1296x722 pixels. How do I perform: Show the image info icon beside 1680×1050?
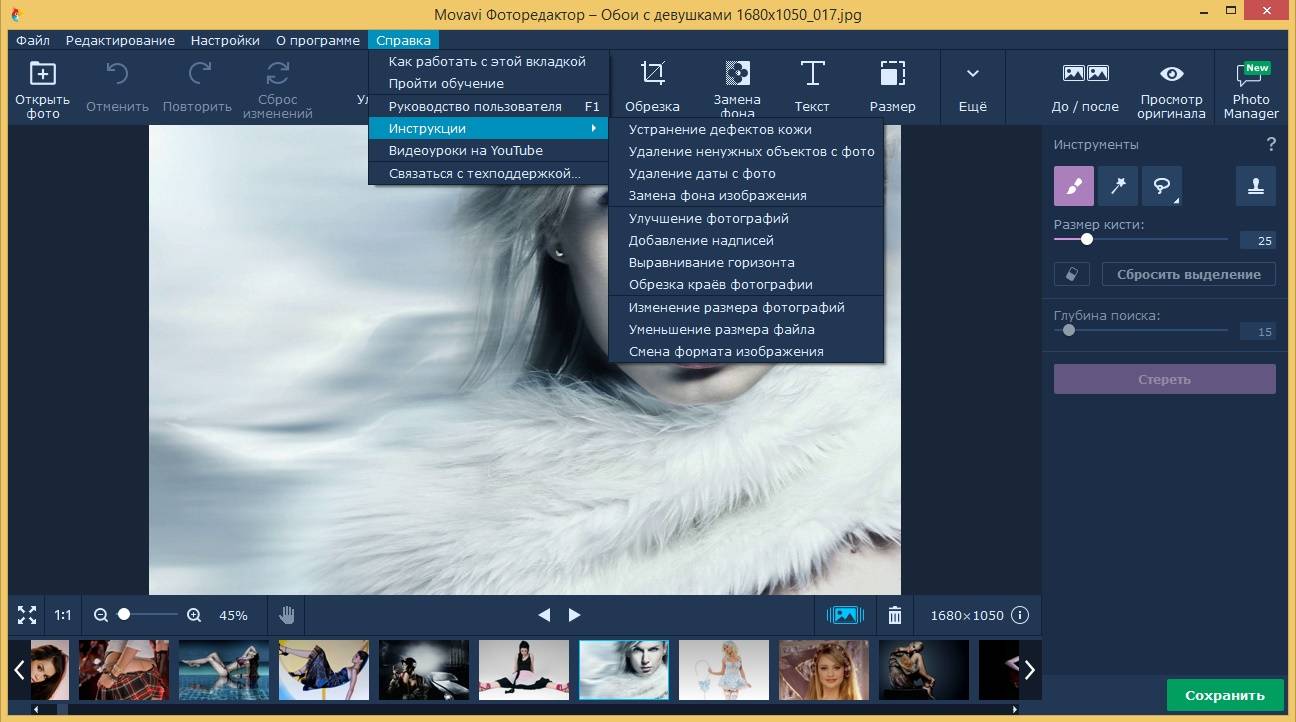[1020, 615]
